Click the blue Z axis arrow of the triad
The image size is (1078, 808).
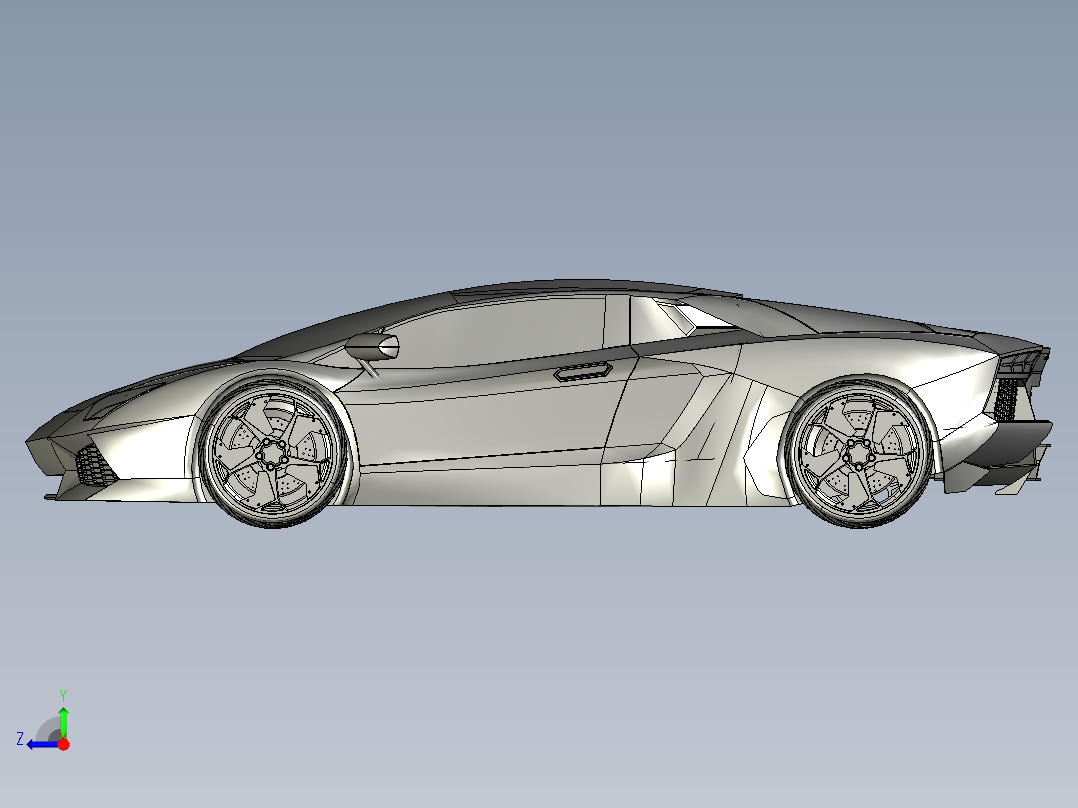(42, 744)
